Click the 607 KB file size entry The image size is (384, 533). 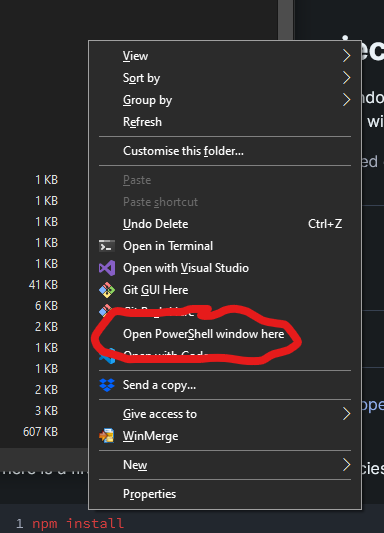point(40,432)
